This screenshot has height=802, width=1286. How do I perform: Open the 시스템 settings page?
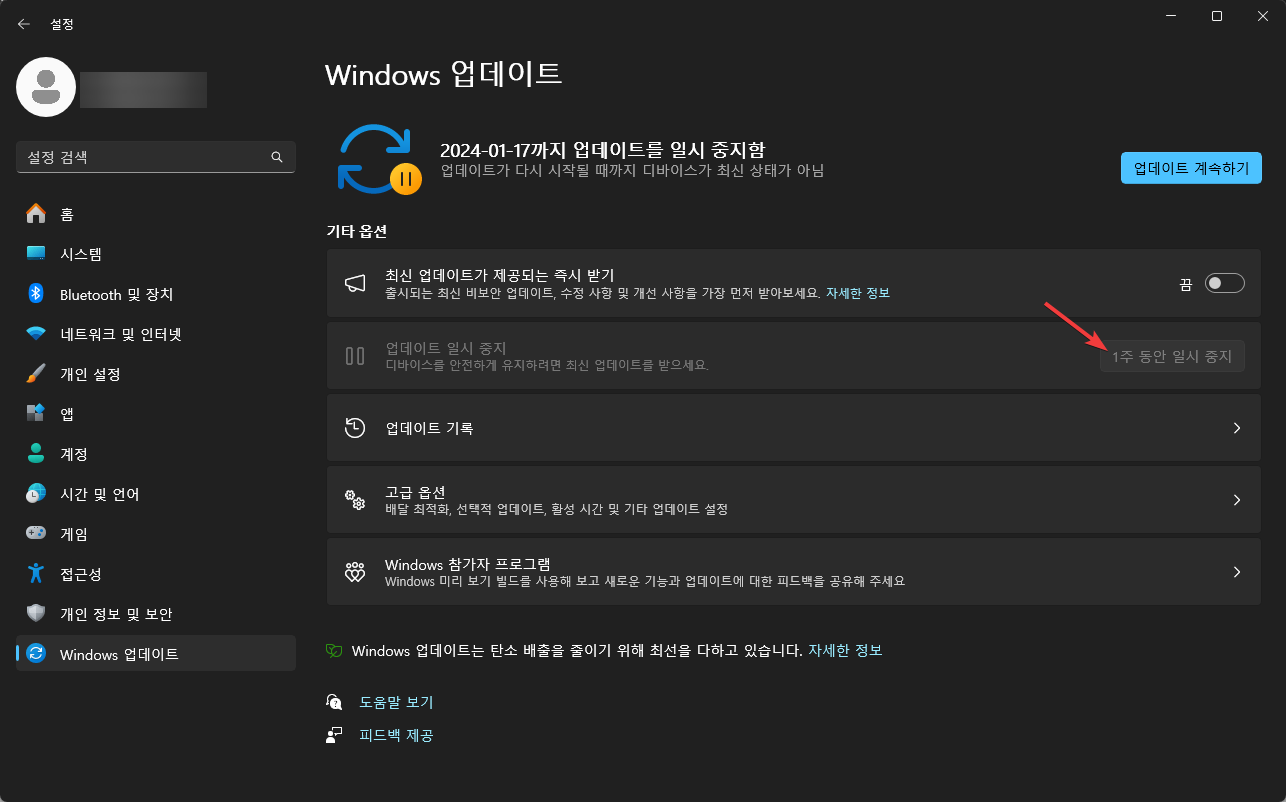click(156, 254)
